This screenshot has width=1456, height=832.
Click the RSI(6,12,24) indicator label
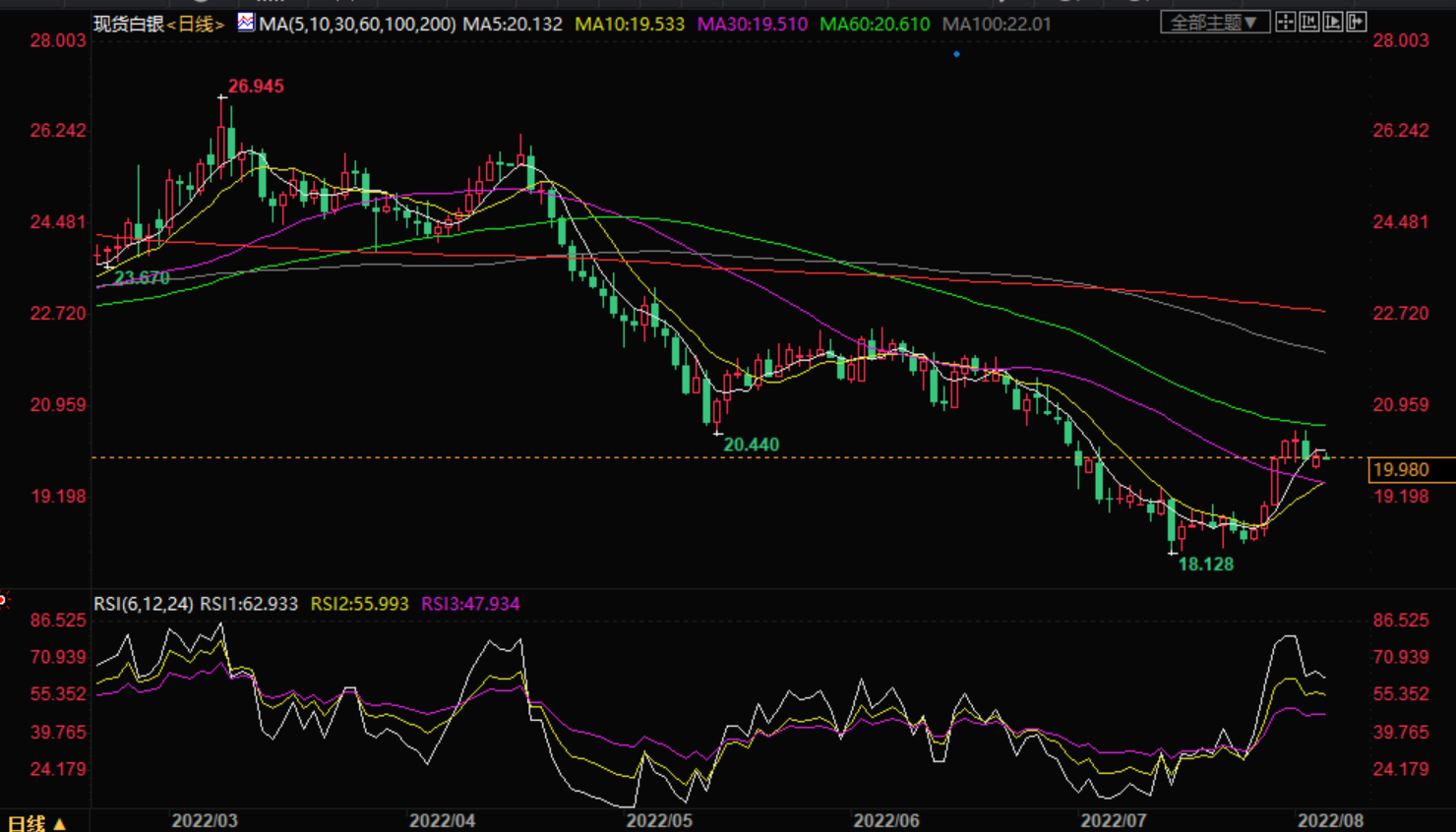[x=144, y=604]
